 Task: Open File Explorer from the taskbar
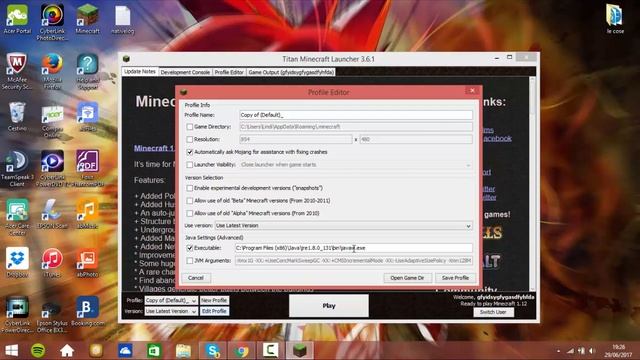tap(183, 350)
